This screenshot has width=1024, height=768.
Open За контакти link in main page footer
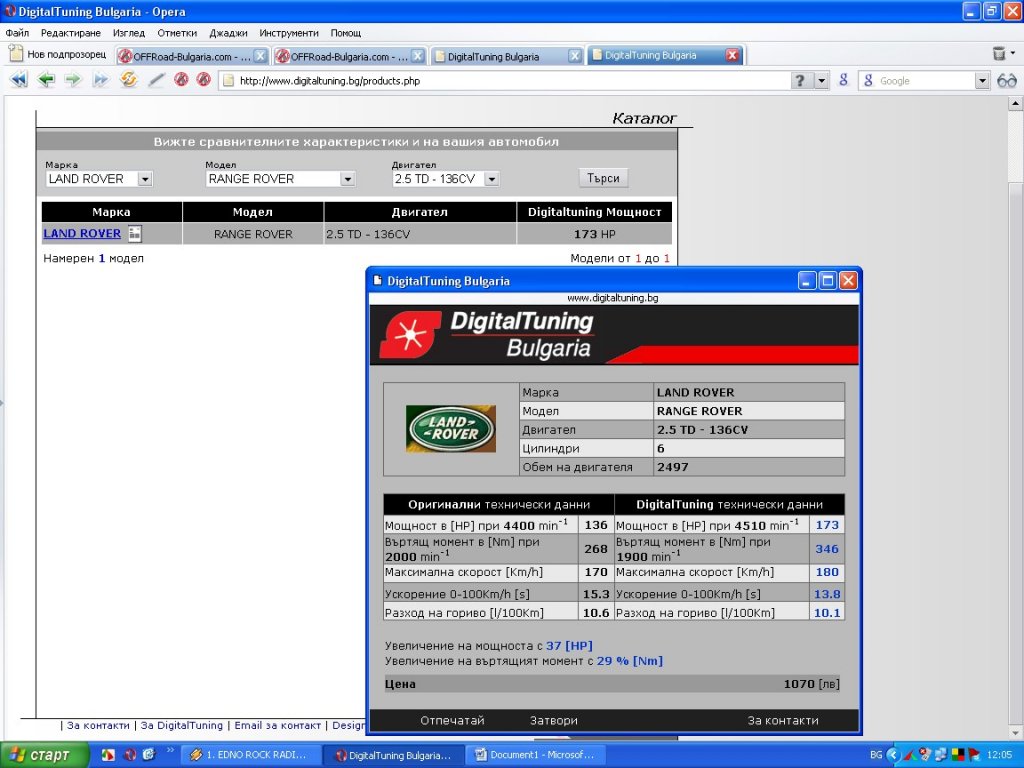98,725
